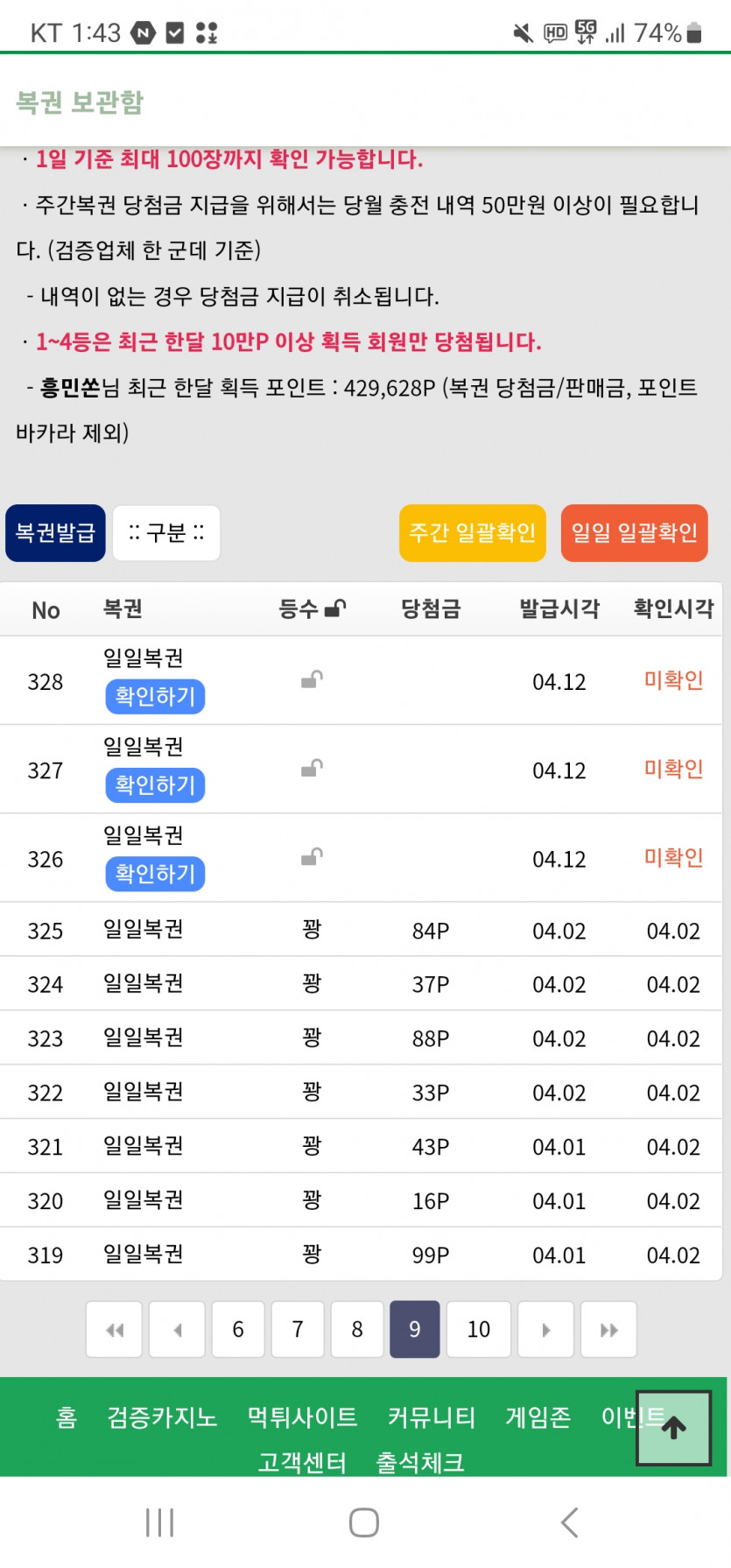Tap the unlock icon in row 326
The image size is (731, 1568).
coord(312,857)
